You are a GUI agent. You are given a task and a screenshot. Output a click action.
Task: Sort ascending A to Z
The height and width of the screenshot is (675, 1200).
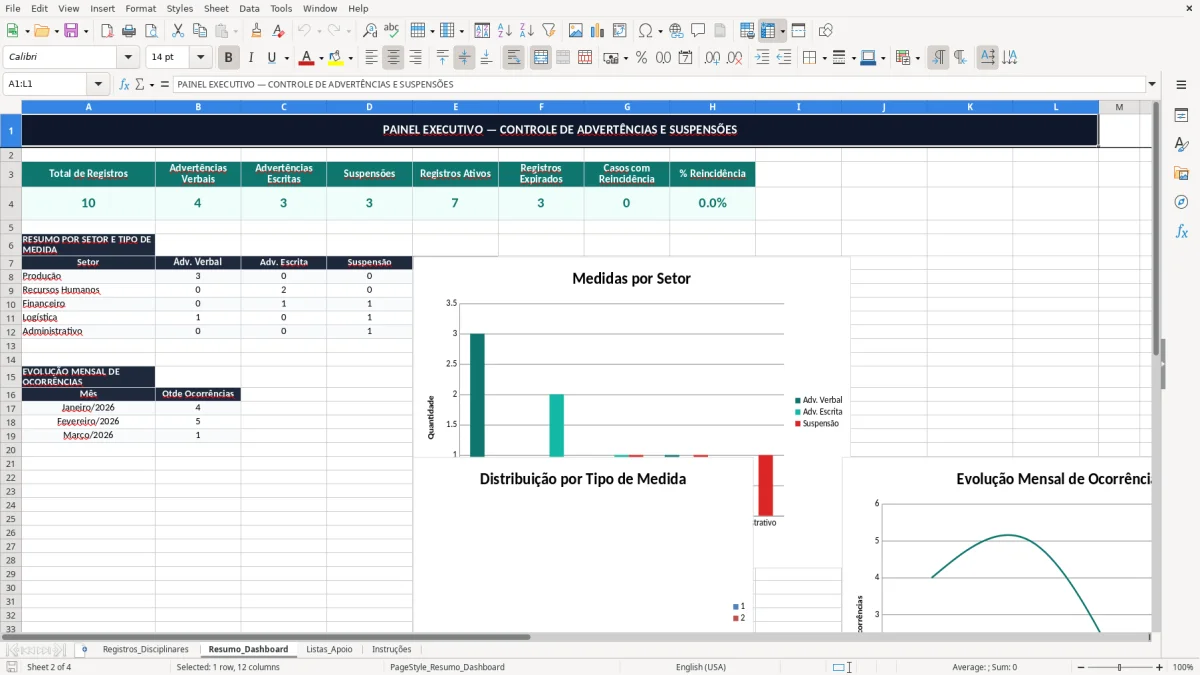coord(504,31)
